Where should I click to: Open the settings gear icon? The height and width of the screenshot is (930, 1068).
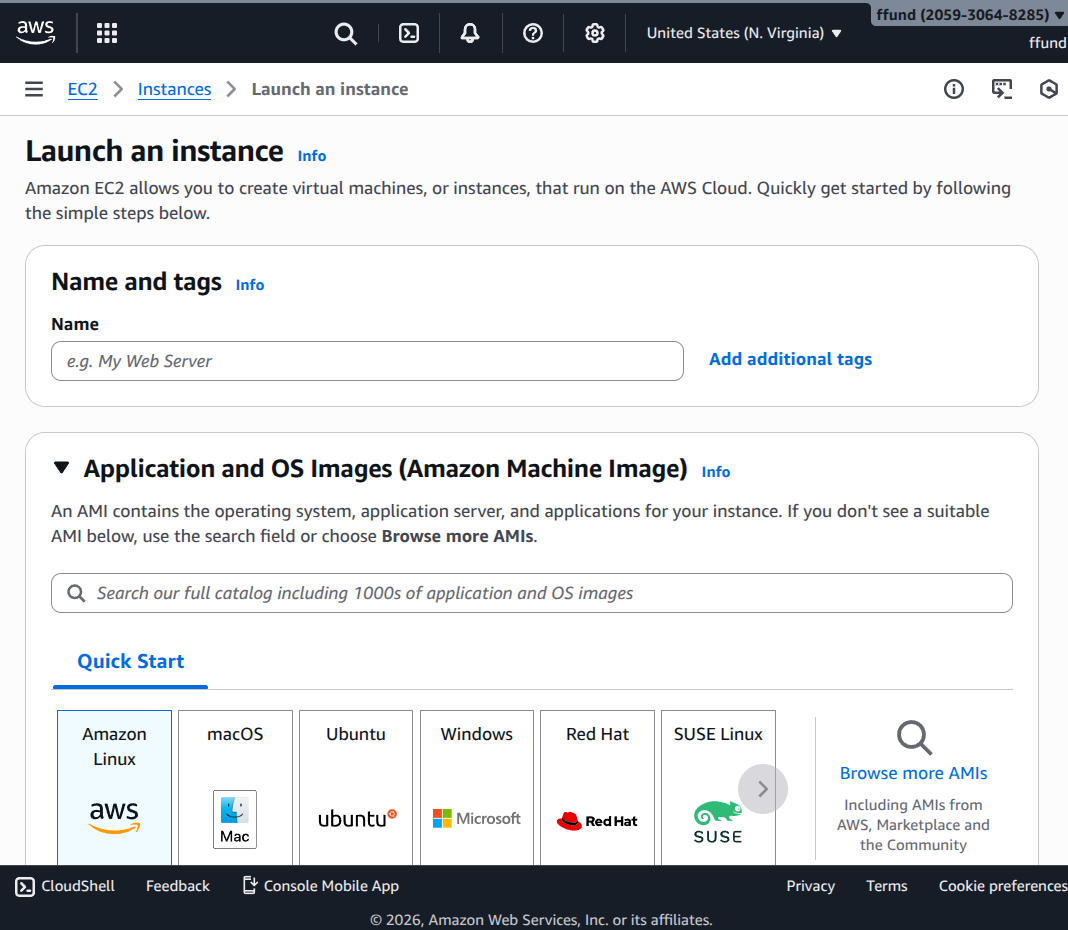[595, 33]
